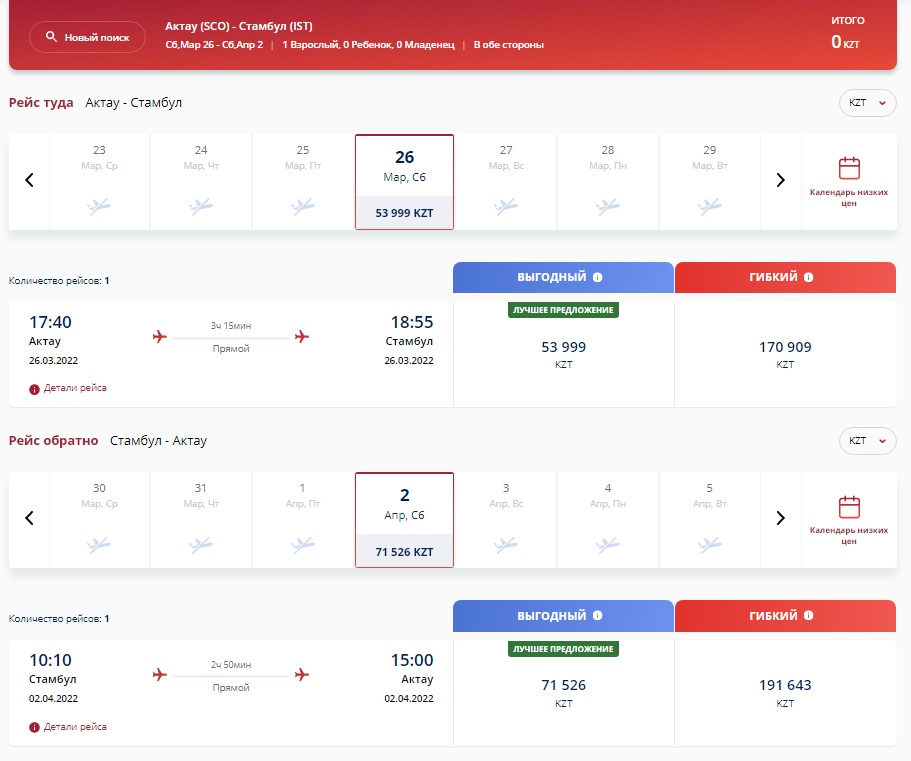
Task: Click the return low-price calendar icon
Action: click(x=849, y=506)
